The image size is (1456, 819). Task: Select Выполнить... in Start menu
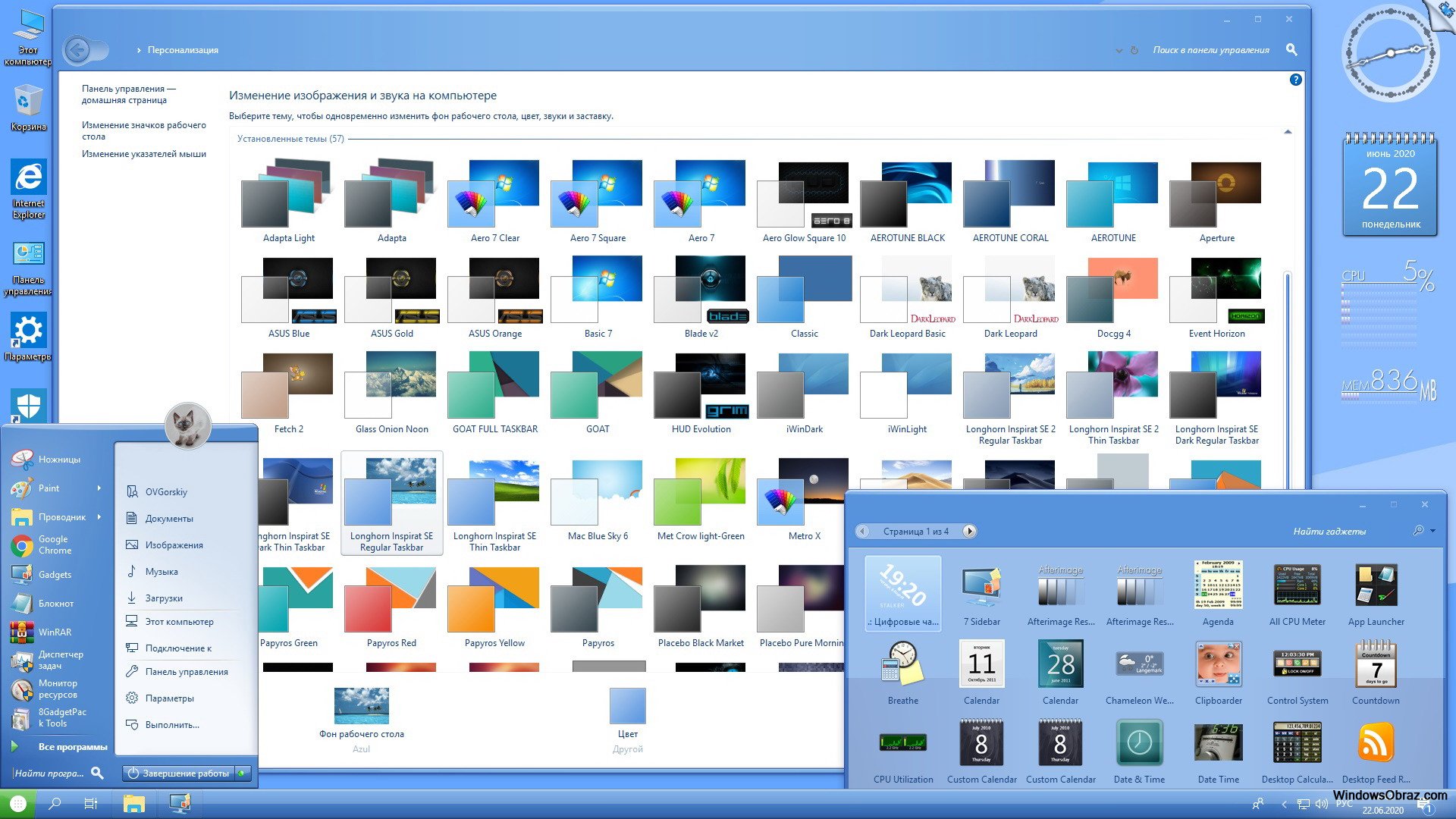[171, 725]
